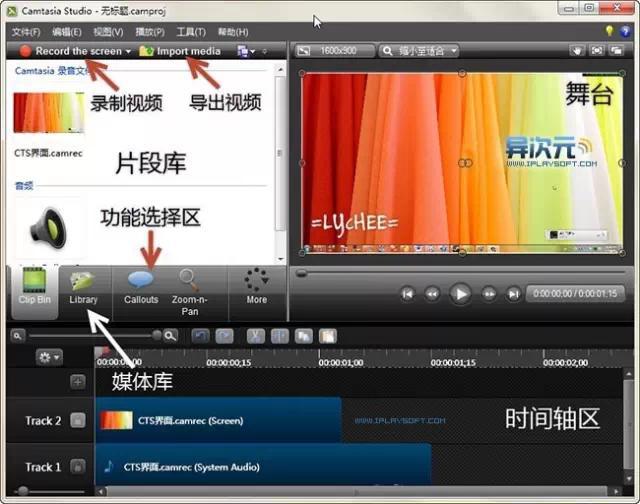Image resolution: width=640 pixels, height=504 pixels.
Task: Click the timeline zoom in magnifier
Action: tap(171, 336)
